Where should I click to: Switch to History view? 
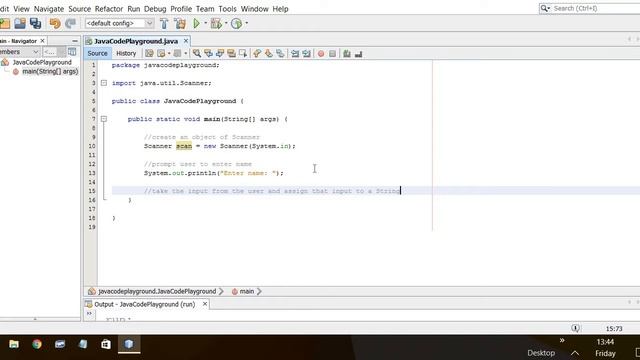126,53
